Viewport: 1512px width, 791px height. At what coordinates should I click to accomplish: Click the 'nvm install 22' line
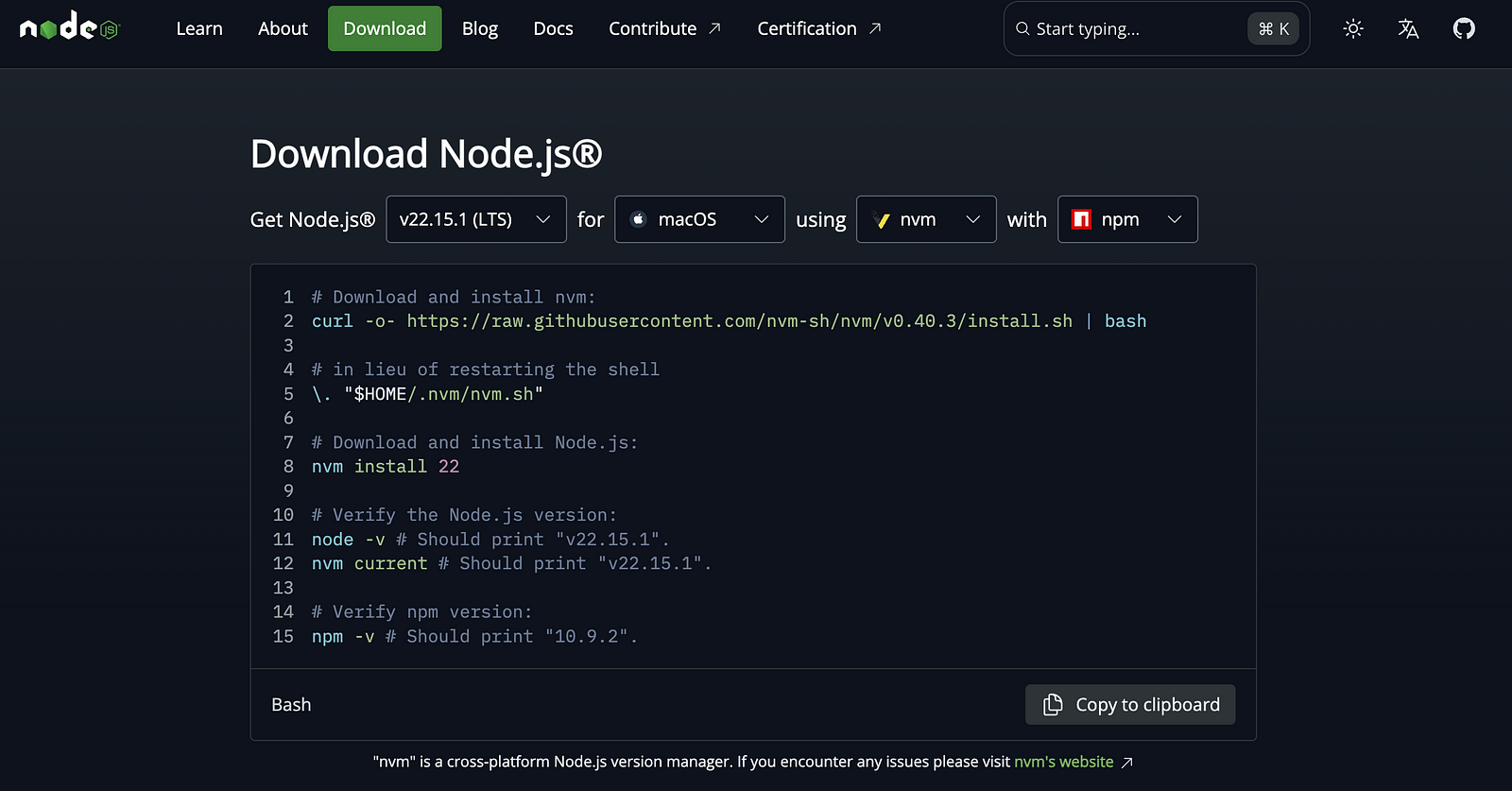pos(386,467)
